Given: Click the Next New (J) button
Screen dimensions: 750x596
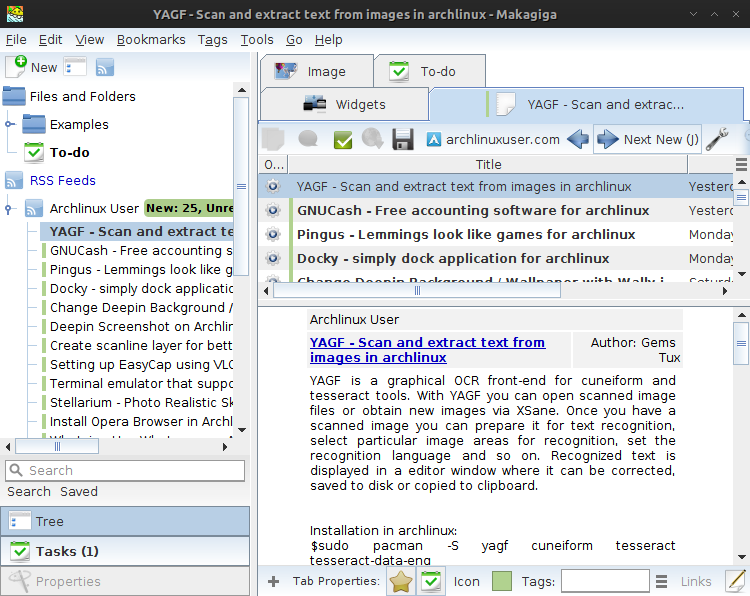Looking at the screenshot, I should coord(648,139).
